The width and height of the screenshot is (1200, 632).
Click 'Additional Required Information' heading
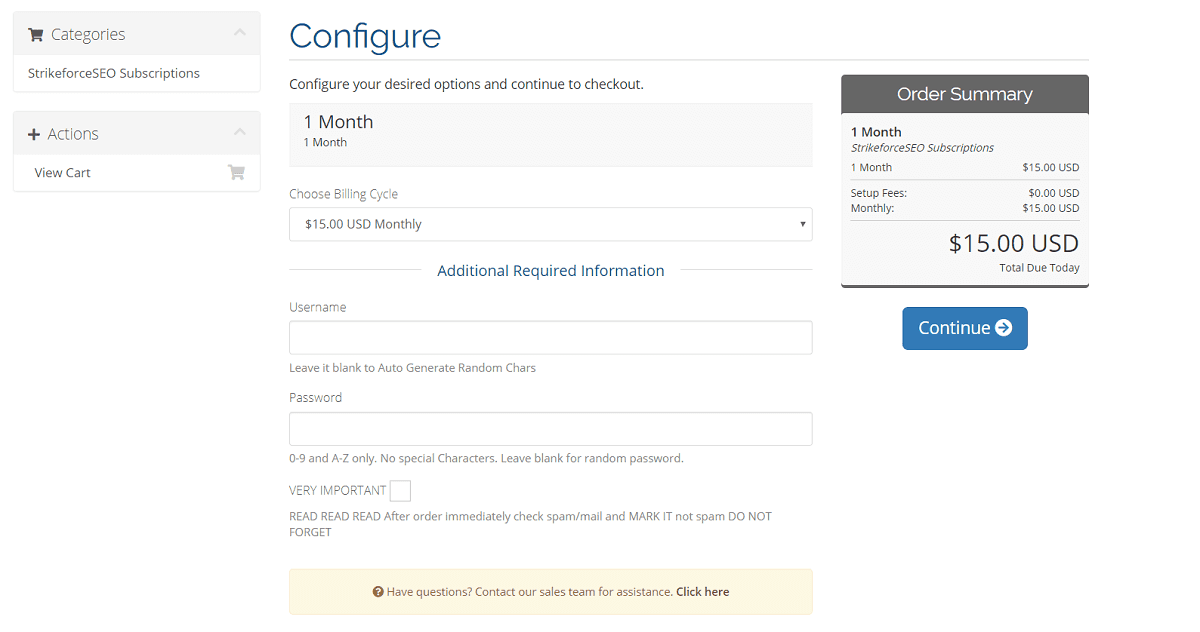pos(551,271)
